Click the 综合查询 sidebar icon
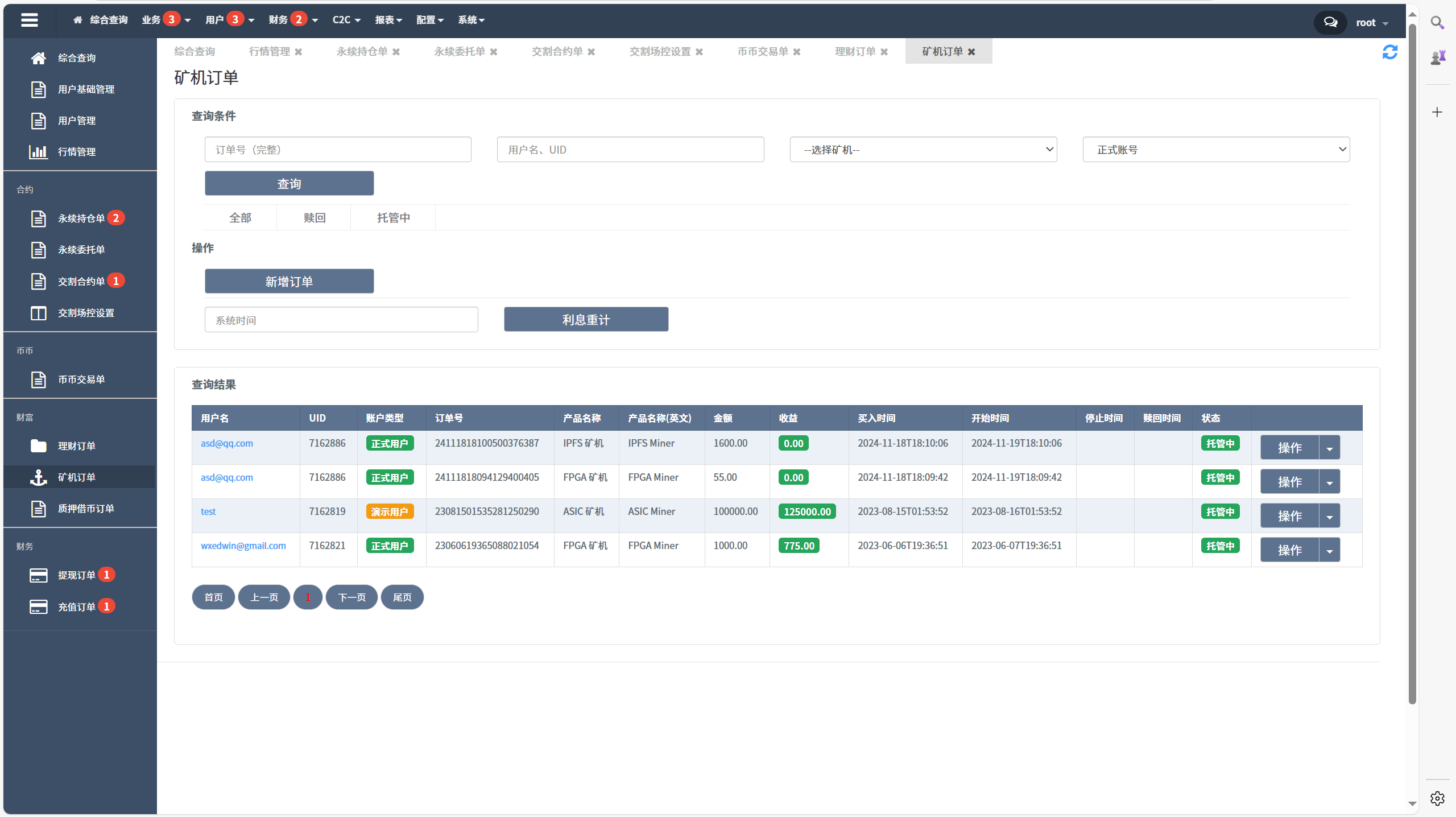The image size is (1456, 817). [x=38, y=57]
